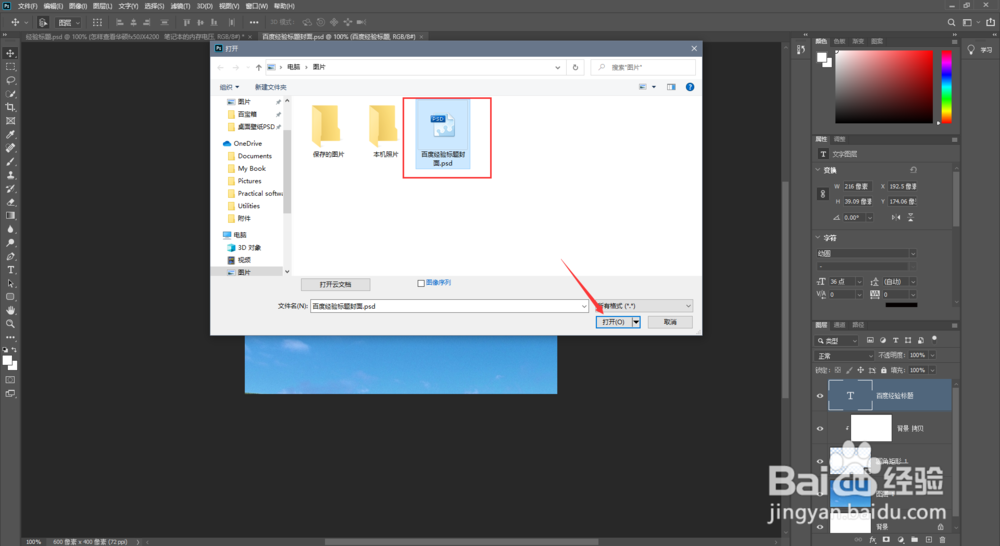Open the 图层(L) menu
Viewport: 1000px width, 546px height.
pos(102,6)
